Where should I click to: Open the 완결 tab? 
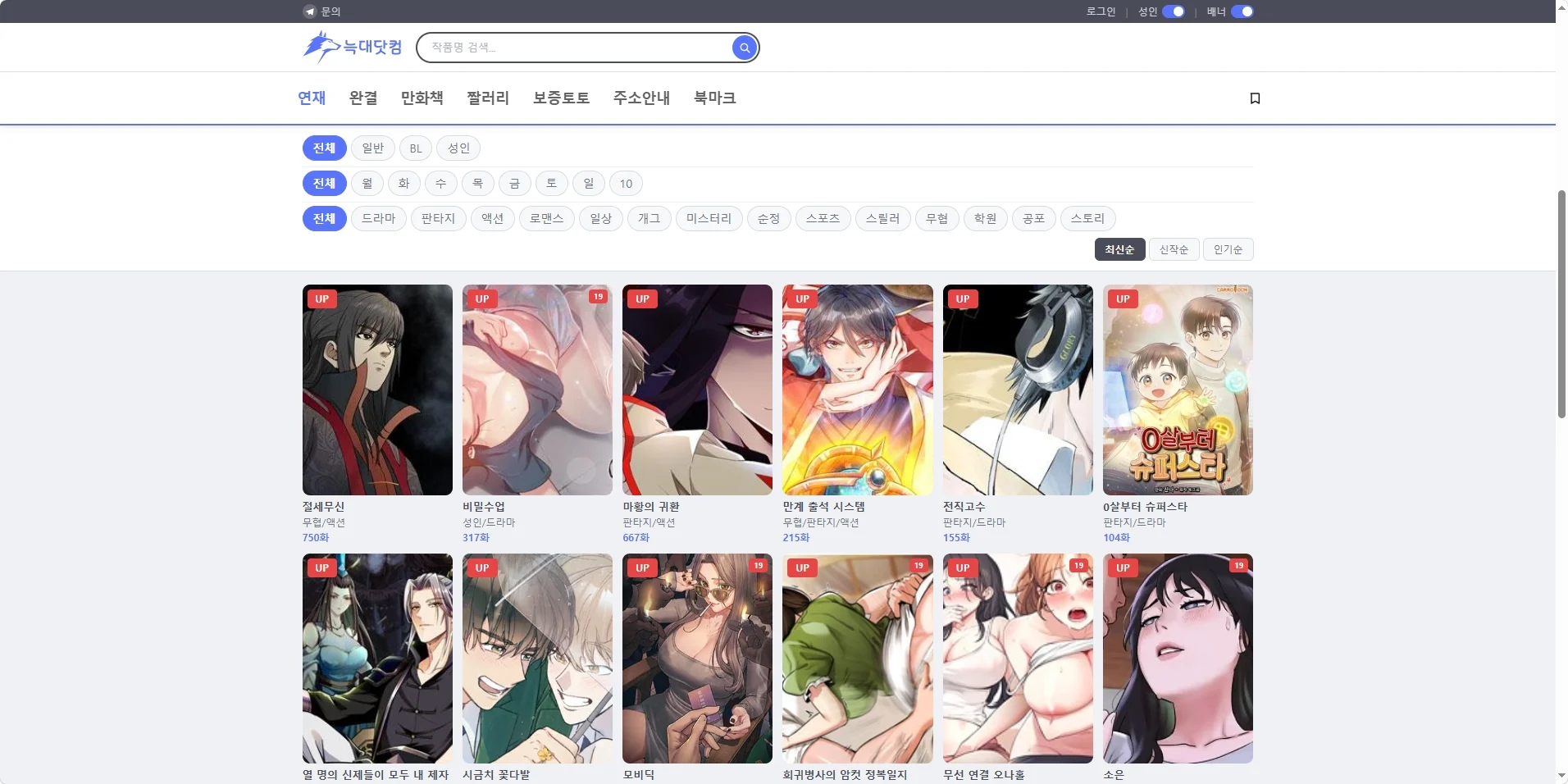coord(363,98)
